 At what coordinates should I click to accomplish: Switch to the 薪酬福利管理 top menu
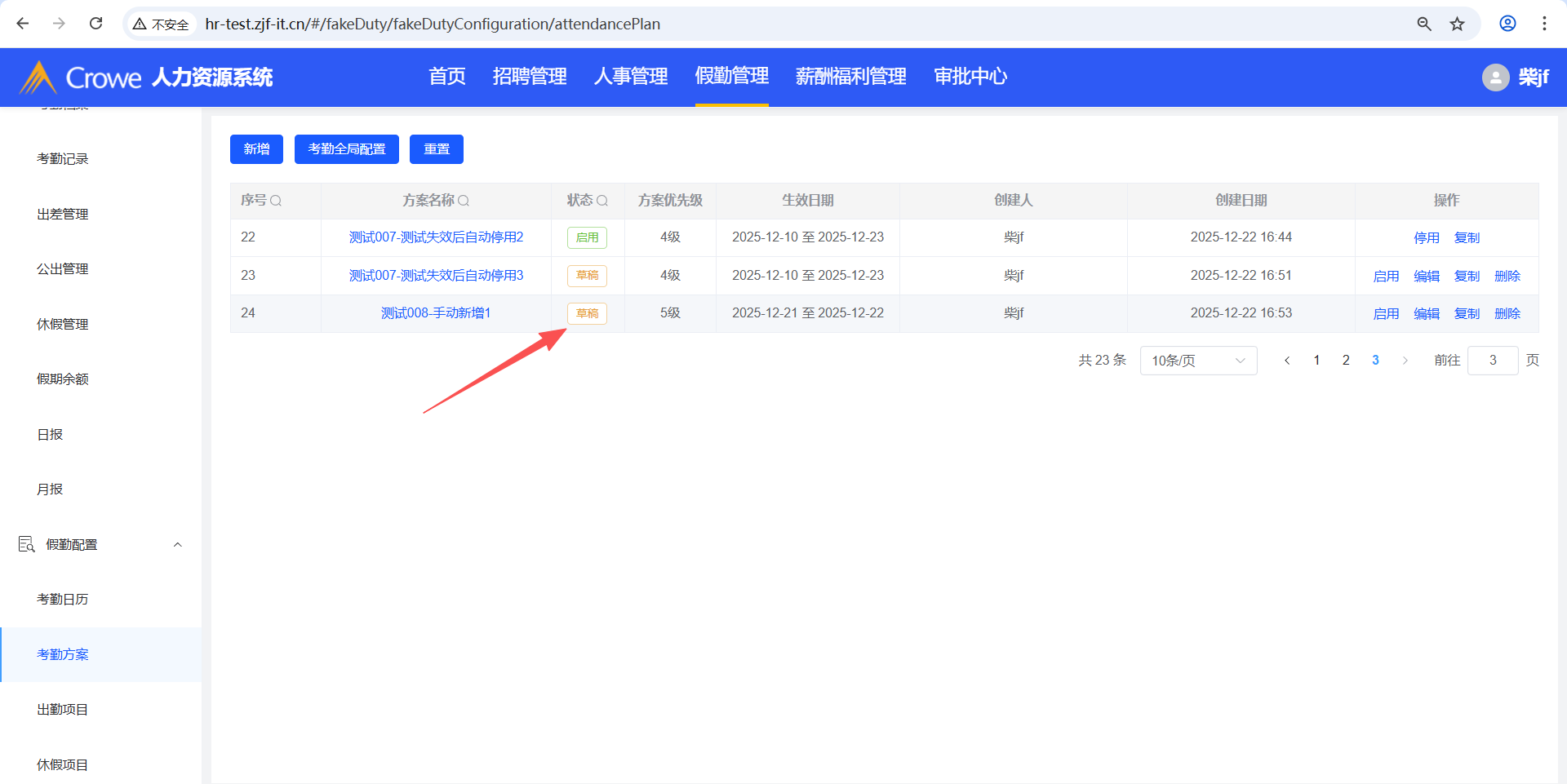tap(850, 77)
